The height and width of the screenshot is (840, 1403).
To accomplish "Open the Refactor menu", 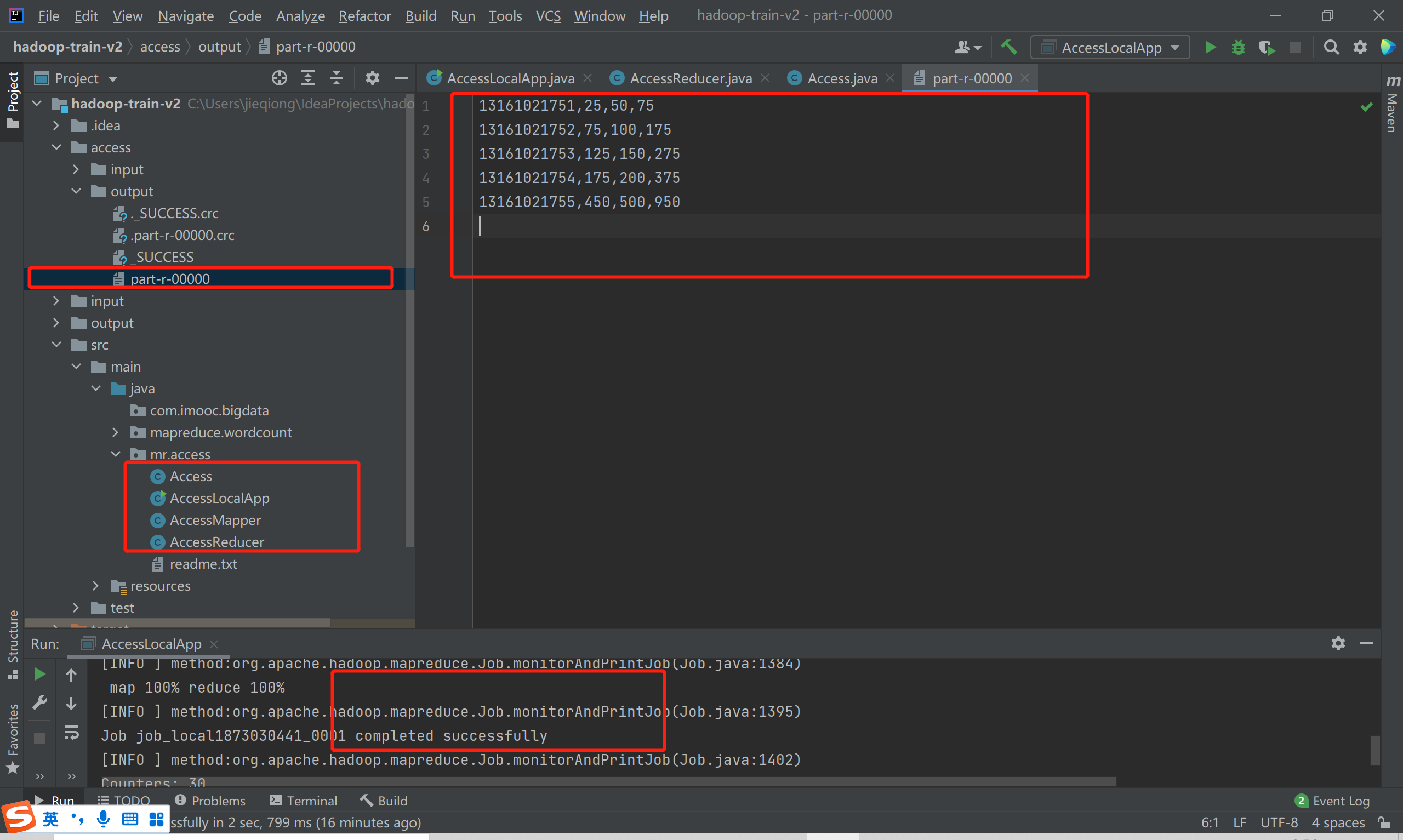I will (x=364, y=16).
